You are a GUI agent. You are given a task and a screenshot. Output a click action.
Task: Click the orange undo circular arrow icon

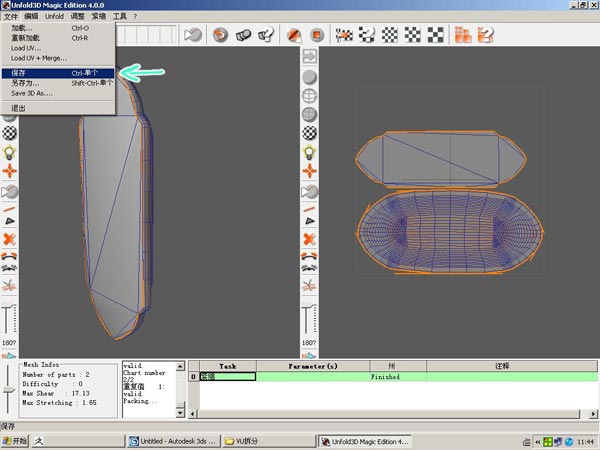tap(220, 35)
